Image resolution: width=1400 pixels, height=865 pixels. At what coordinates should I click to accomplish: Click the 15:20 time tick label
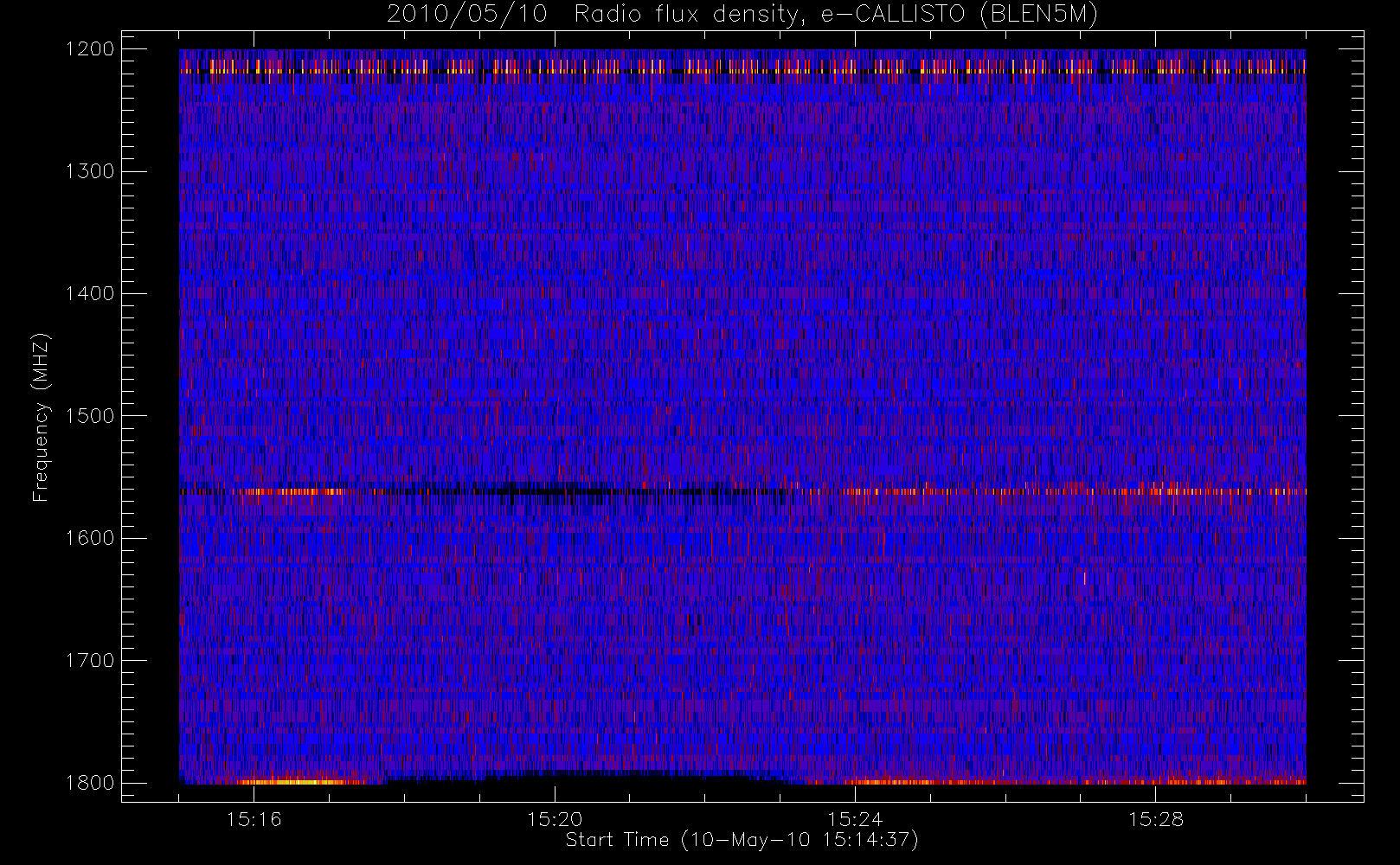tap(555, 818)
